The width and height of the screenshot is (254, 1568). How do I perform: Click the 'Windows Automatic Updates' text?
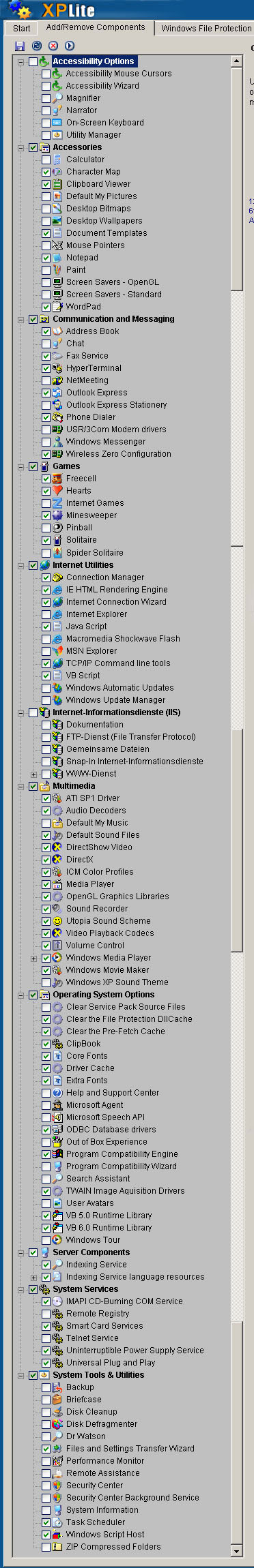tap(119, 688)
